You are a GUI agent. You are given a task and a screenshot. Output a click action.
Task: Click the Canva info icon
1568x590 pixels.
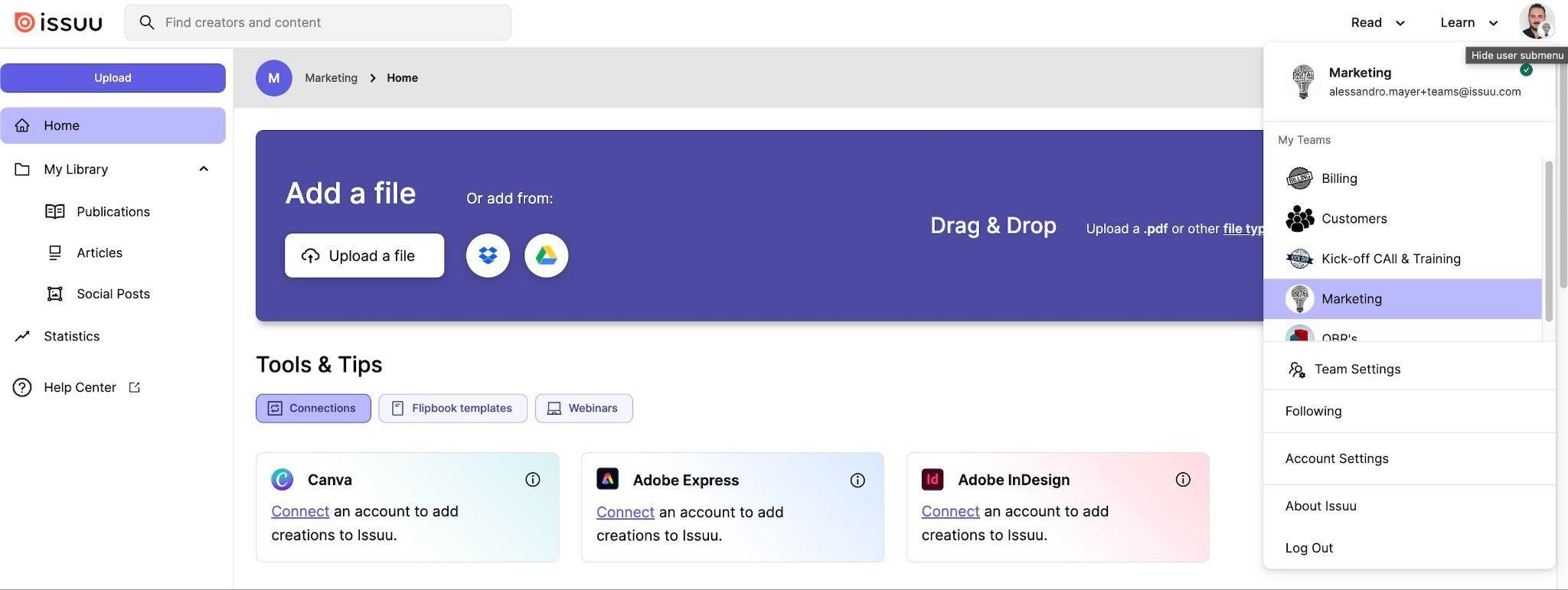click(x=532, y=480)
